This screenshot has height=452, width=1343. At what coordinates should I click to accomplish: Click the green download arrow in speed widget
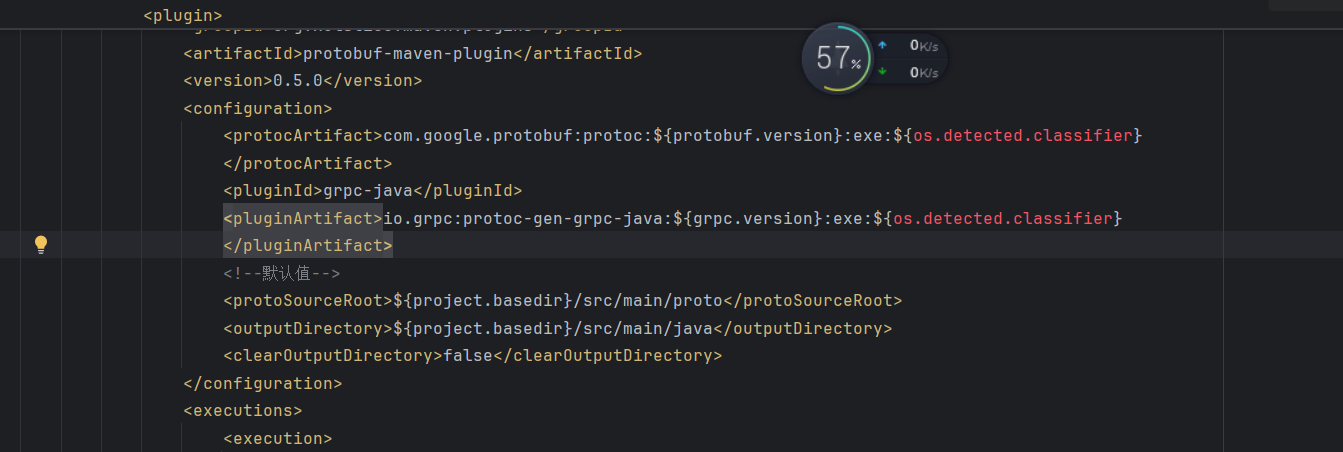pos(882,72)
